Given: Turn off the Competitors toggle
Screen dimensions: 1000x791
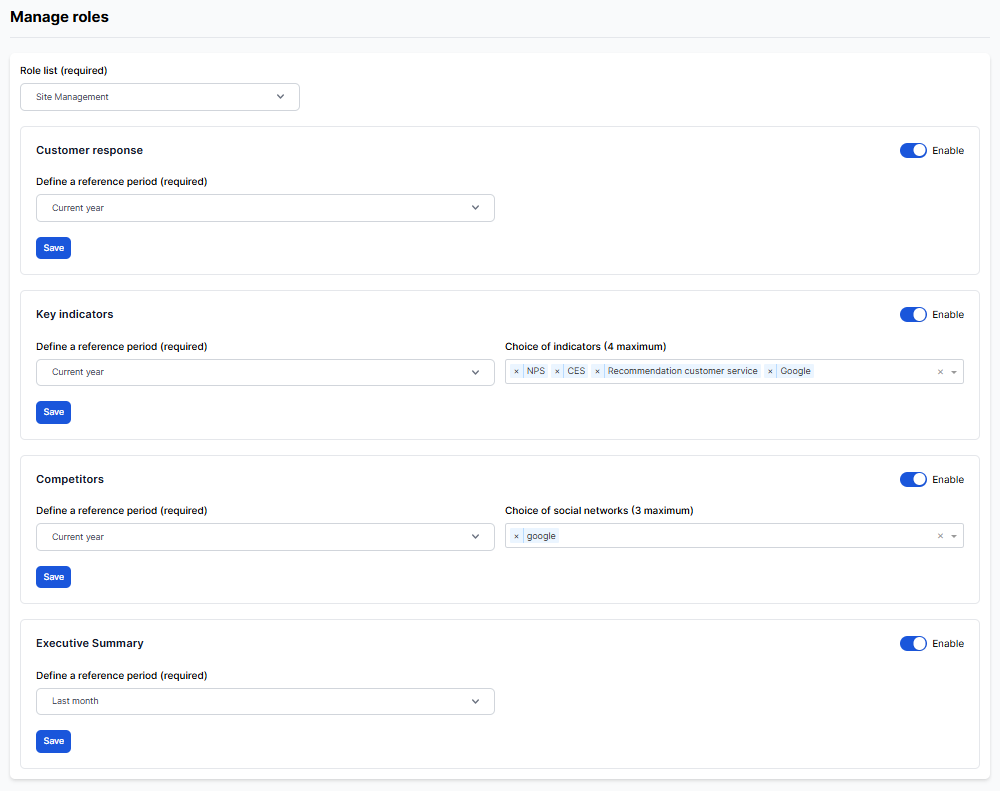Looking at the screenshot, I should [913, 480].
